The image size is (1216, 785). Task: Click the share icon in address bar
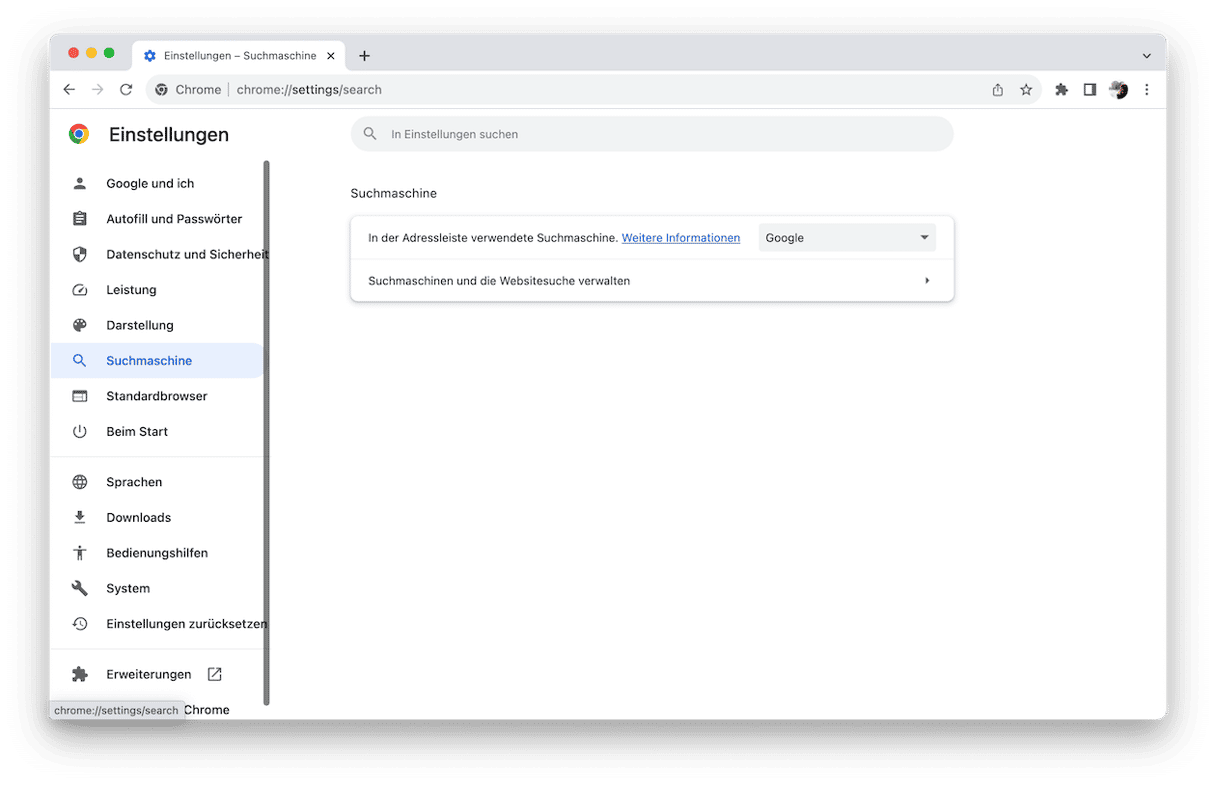998,90
